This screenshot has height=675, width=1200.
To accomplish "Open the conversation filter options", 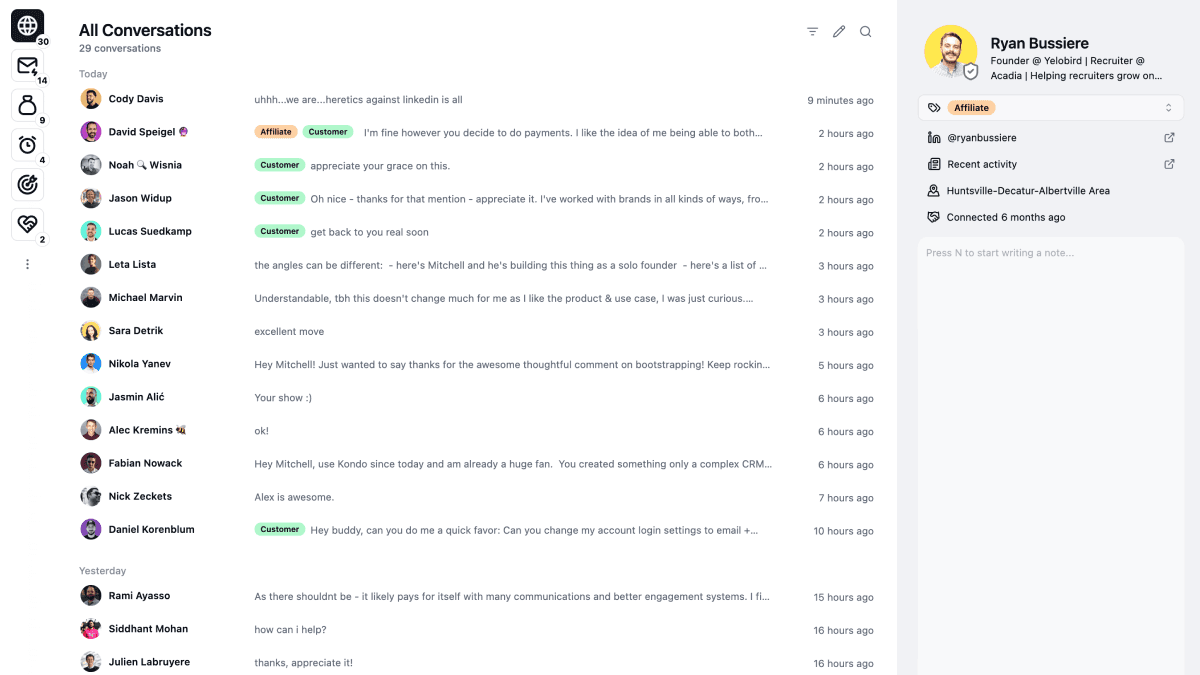I will pos(812,31).
